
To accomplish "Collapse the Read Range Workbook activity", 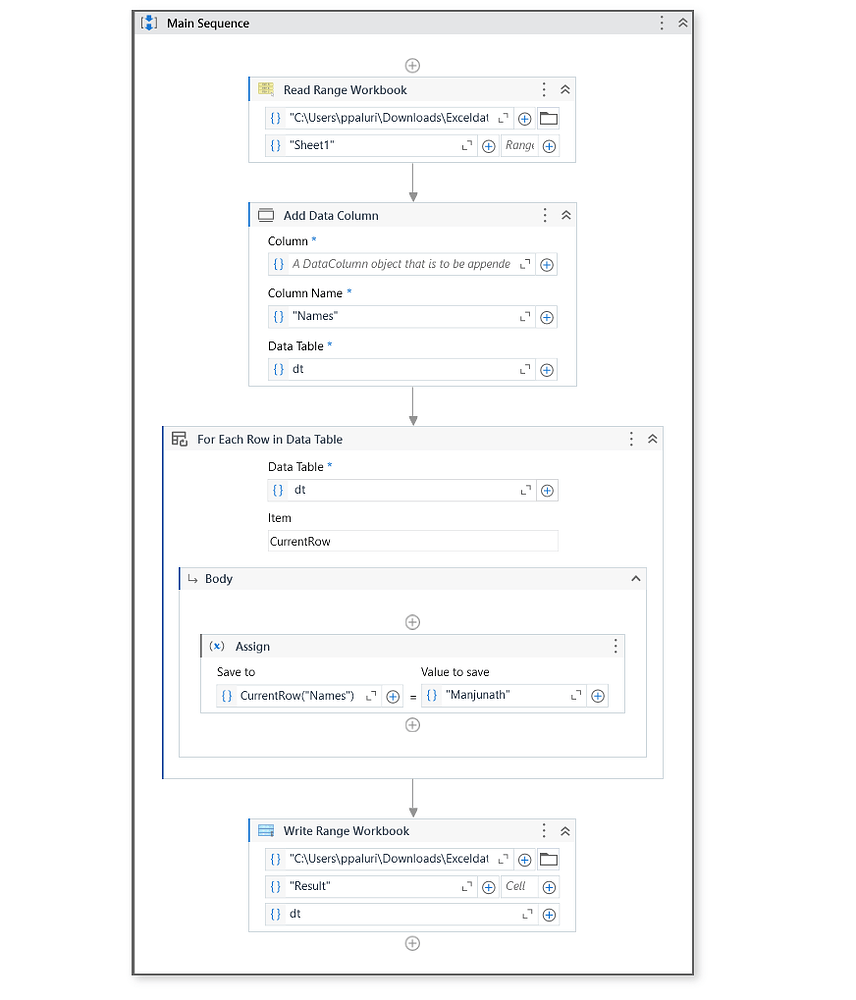I will 565,89.
